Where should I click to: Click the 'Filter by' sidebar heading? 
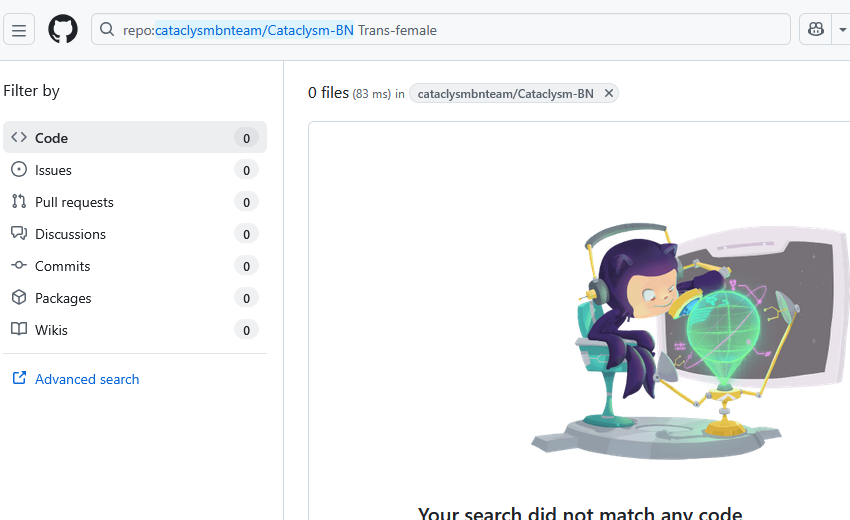point(31,91)
